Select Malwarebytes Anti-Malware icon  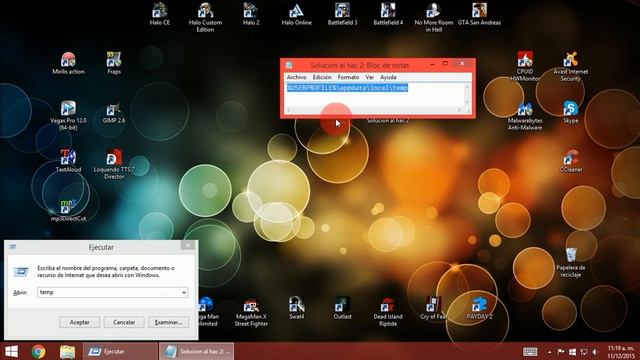pyautogui.click(x=525, y=115)
